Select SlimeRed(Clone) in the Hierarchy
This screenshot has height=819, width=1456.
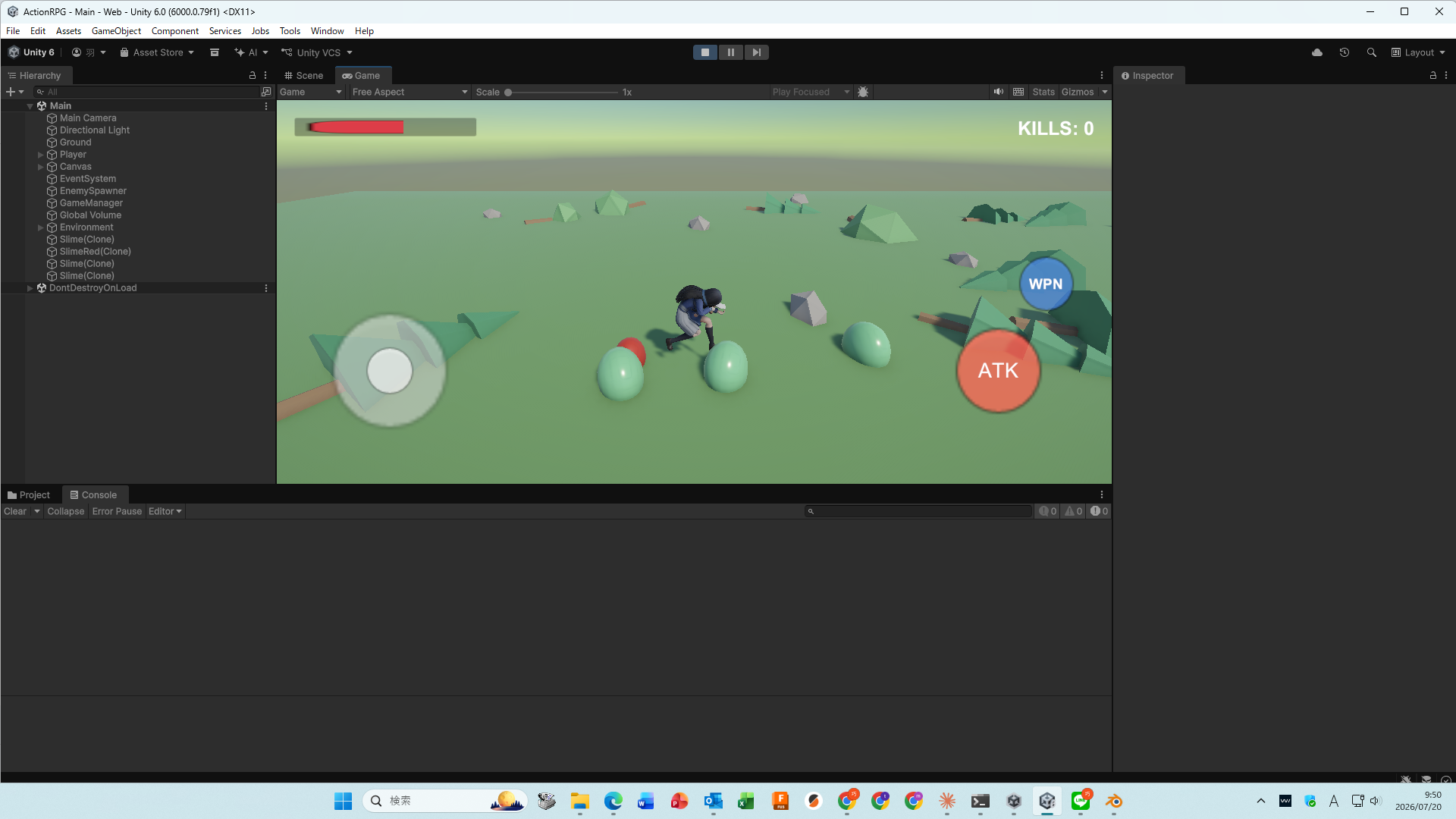point(96,252)
